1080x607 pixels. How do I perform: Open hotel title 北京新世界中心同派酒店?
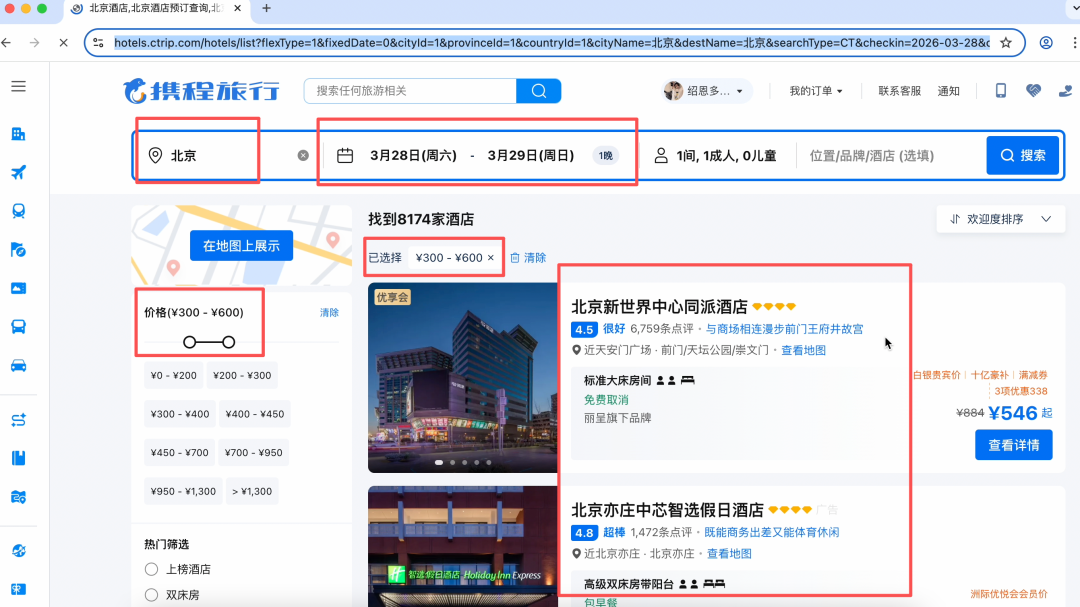[x=659, y=307]
